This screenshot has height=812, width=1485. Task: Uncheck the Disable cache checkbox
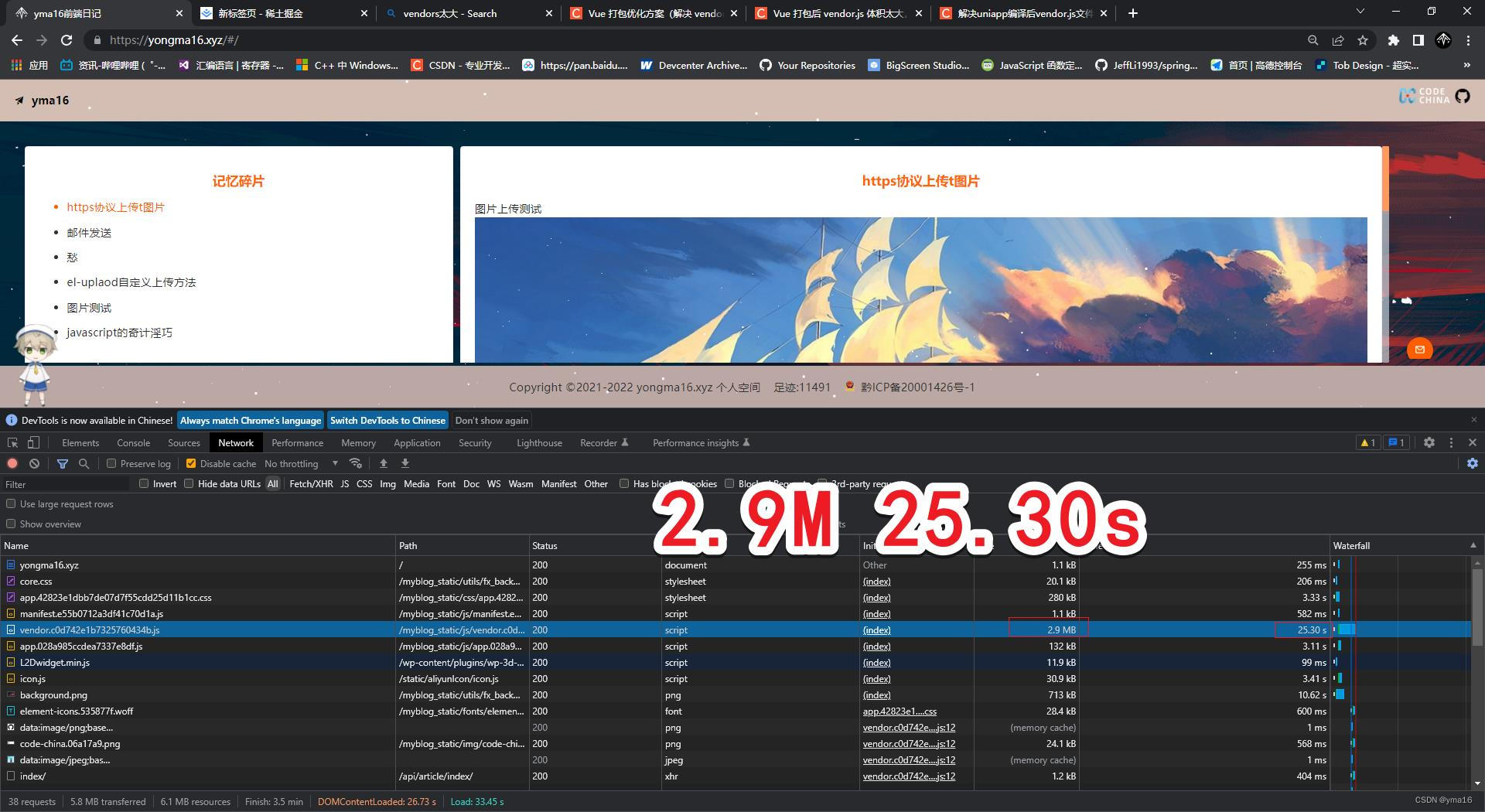coord(190,463)
